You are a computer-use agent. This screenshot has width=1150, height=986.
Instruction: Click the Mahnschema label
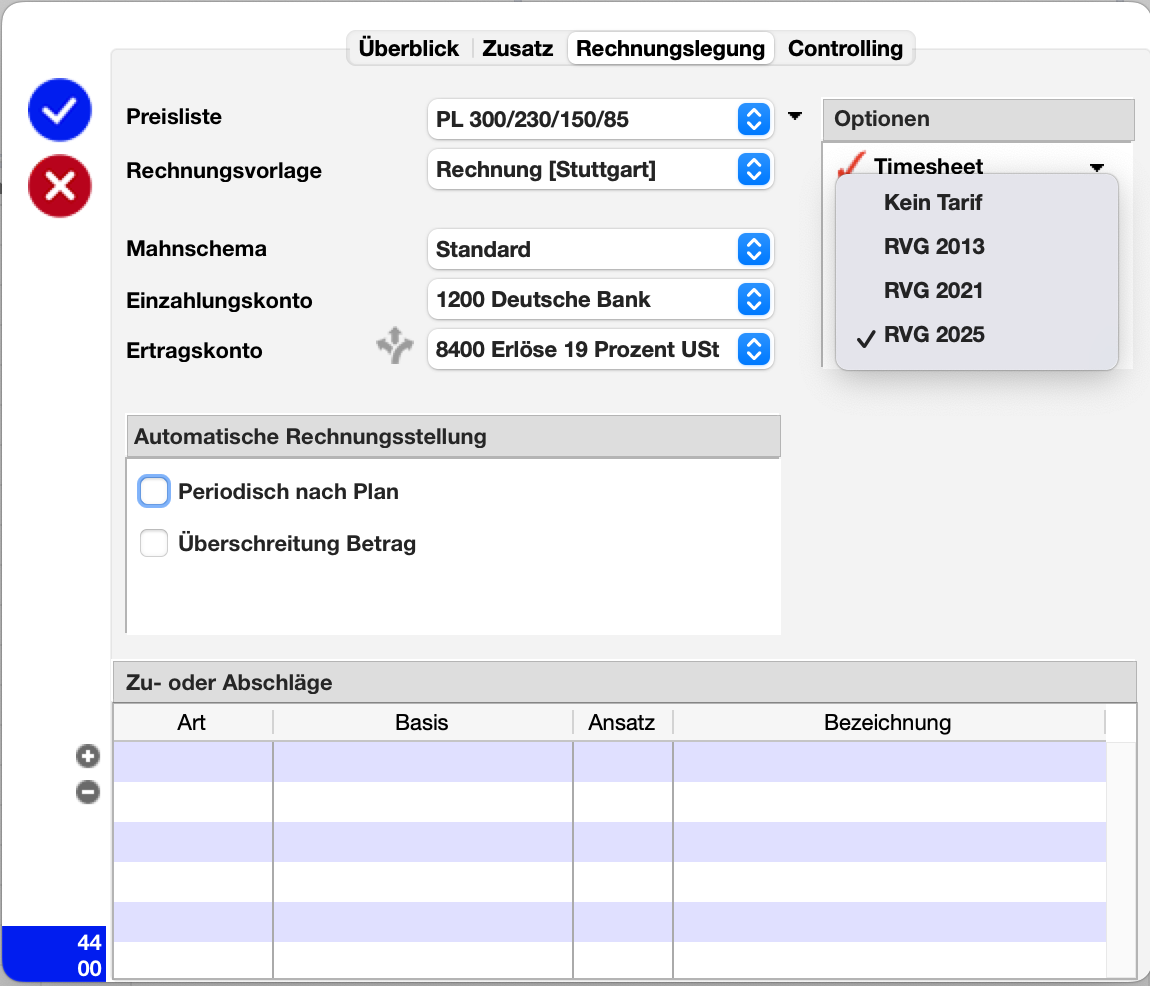pyautogui.click(x=197, y=249)
